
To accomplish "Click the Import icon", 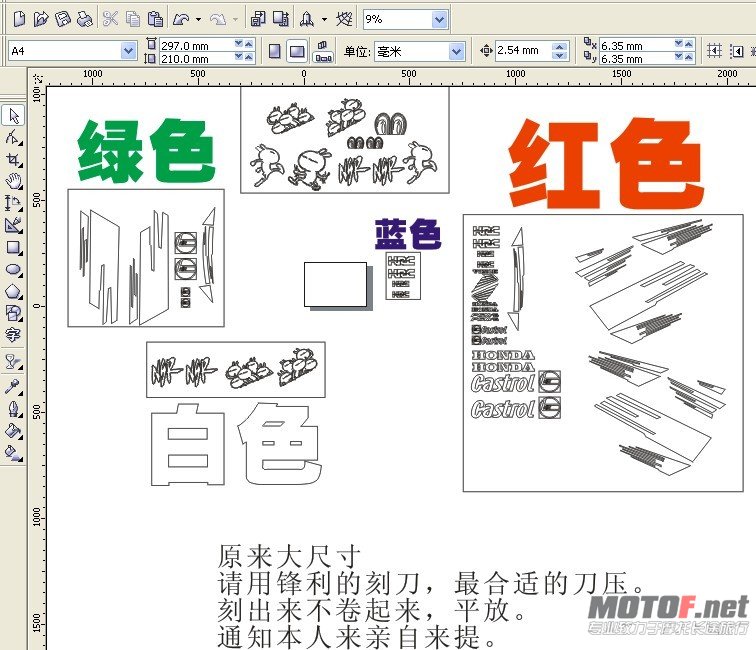I will 258,19.
